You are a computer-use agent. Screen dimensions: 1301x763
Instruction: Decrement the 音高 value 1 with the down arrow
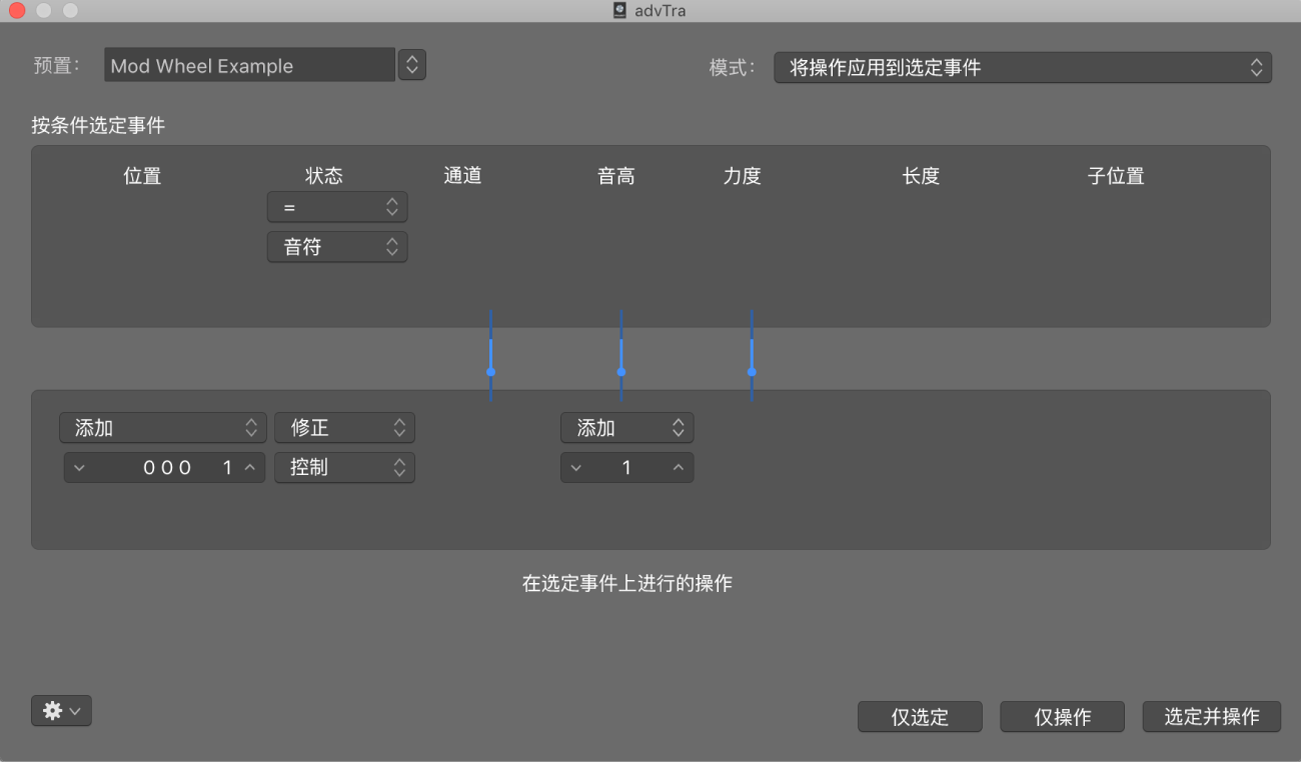[576, 467]
